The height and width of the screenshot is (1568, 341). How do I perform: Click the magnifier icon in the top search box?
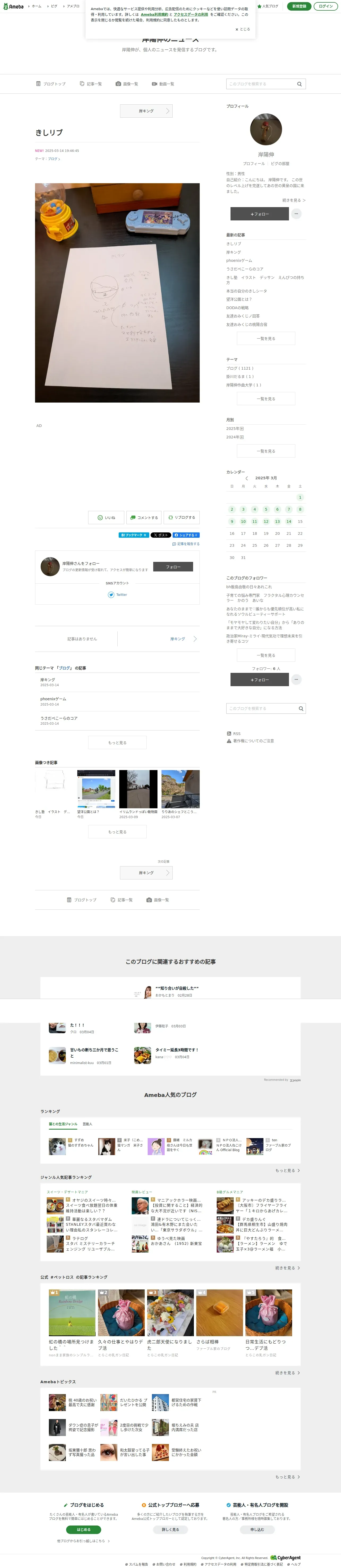coord(300,84)
